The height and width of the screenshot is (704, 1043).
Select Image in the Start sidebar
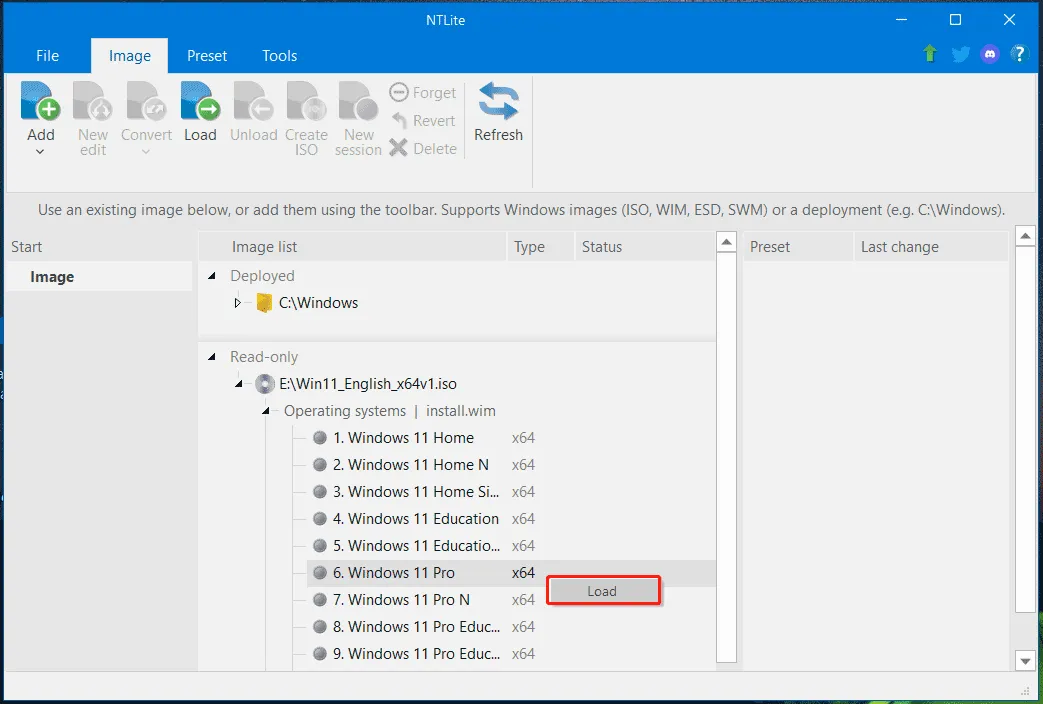(99, 277)
